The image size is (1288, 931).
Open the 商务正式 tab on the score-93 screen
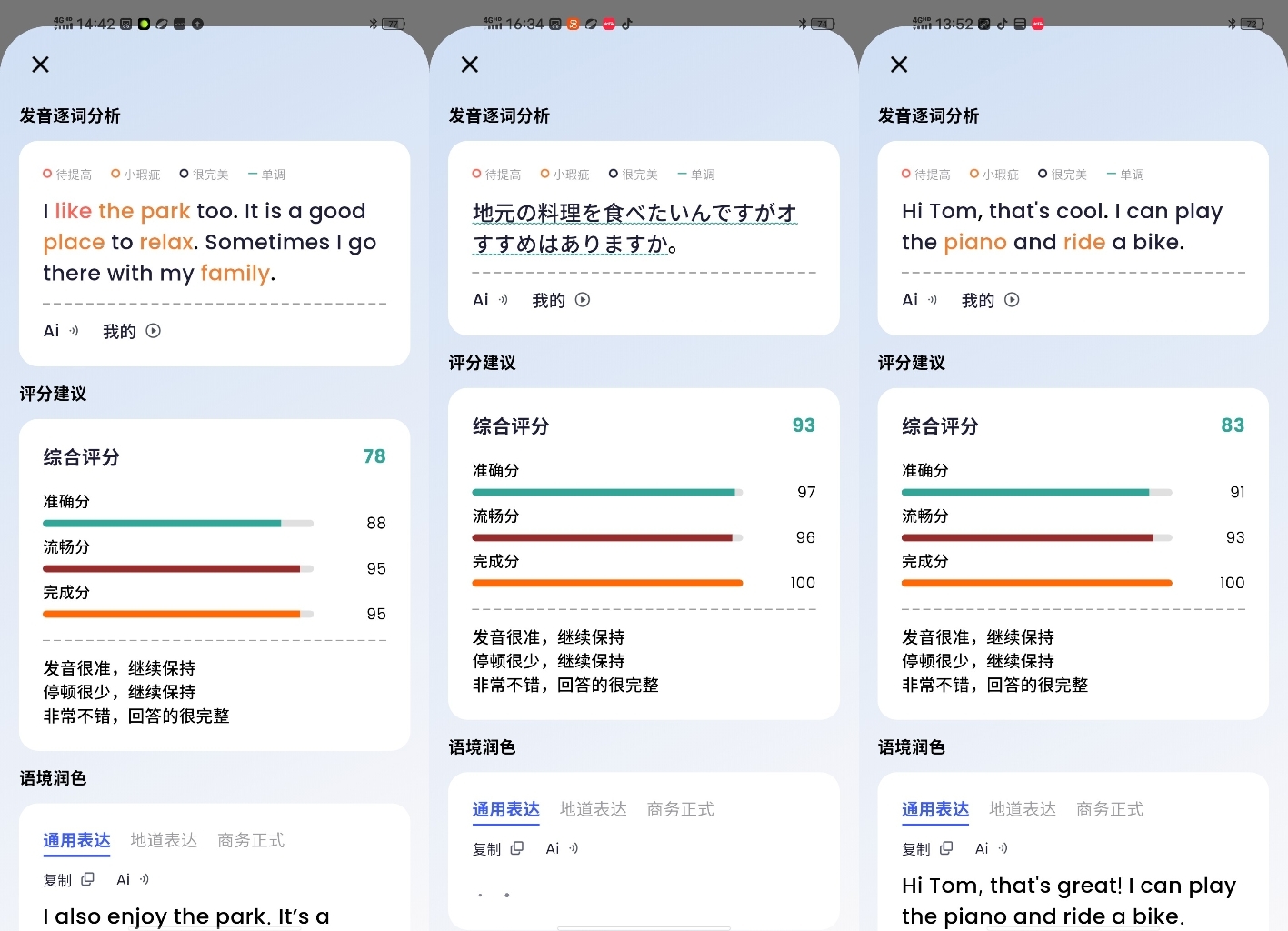click(680, 809)
